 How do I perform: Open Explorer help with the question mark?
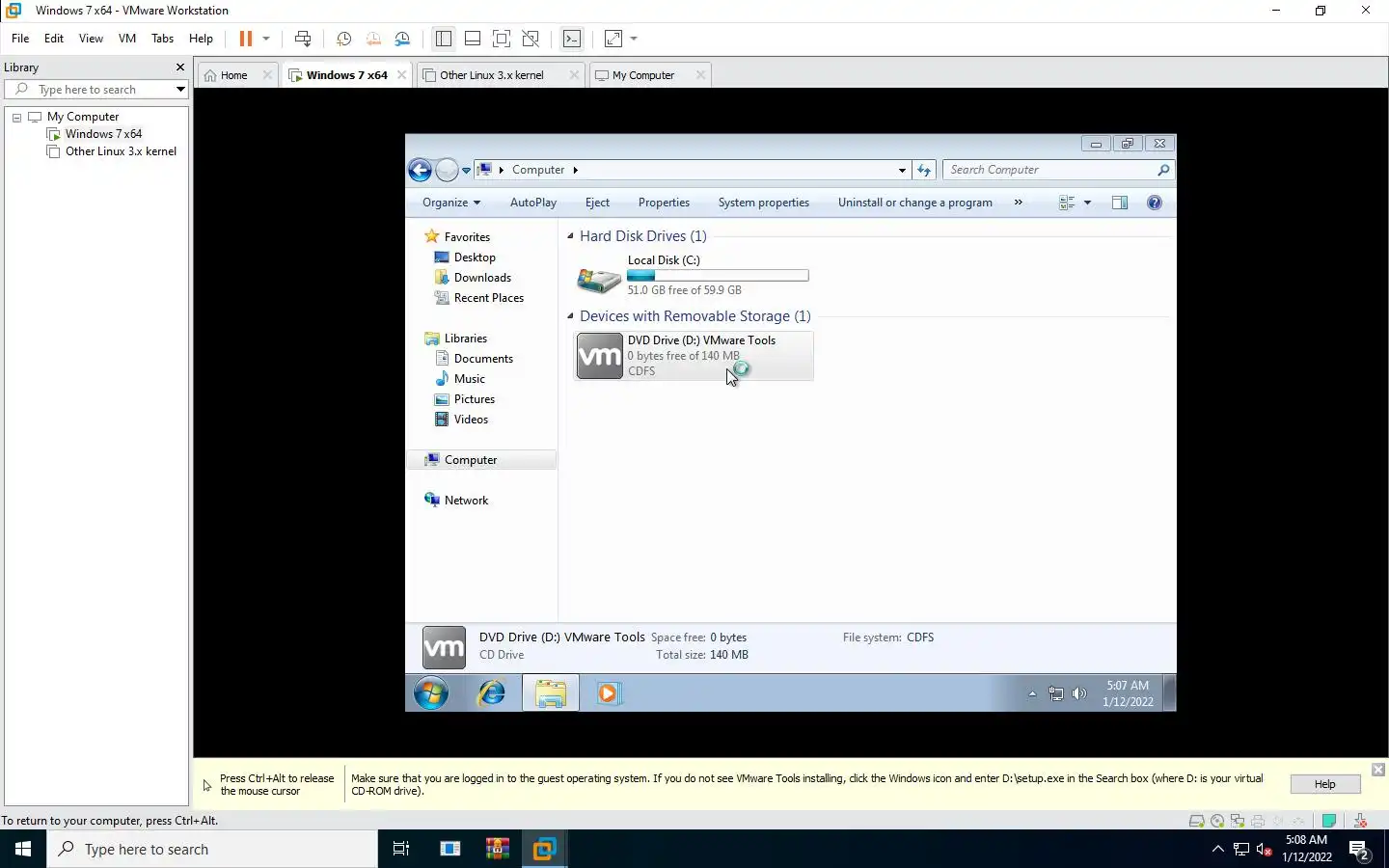1155,203
